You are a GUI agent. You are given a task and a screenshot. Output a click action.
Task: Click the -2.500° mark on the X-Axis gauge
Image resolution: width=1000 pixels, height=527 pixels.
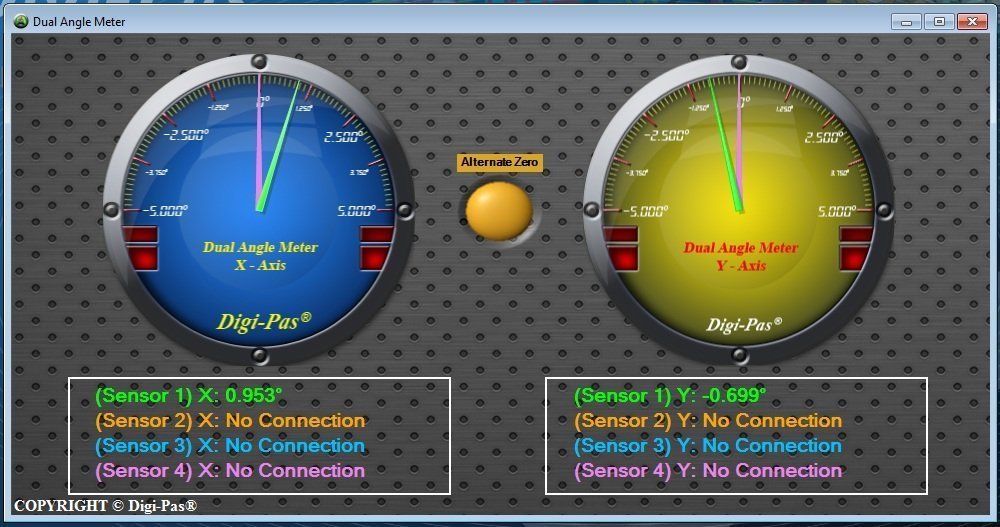[x=186, y=135]
